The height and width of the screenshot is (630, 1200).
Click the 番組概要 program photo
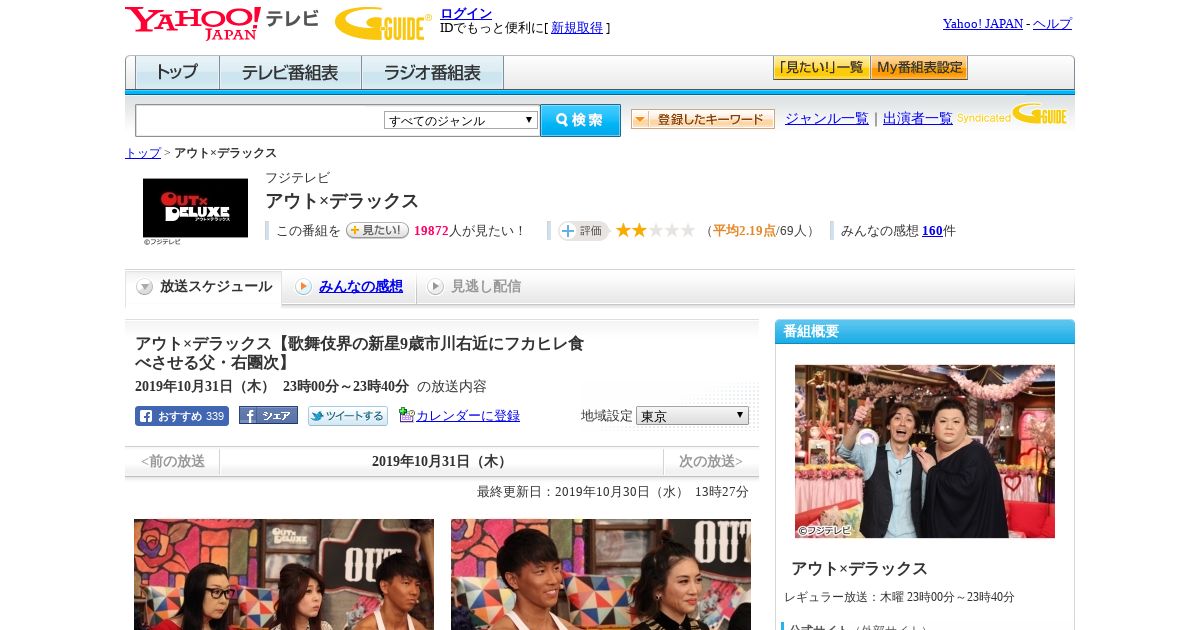pos(925,451)
